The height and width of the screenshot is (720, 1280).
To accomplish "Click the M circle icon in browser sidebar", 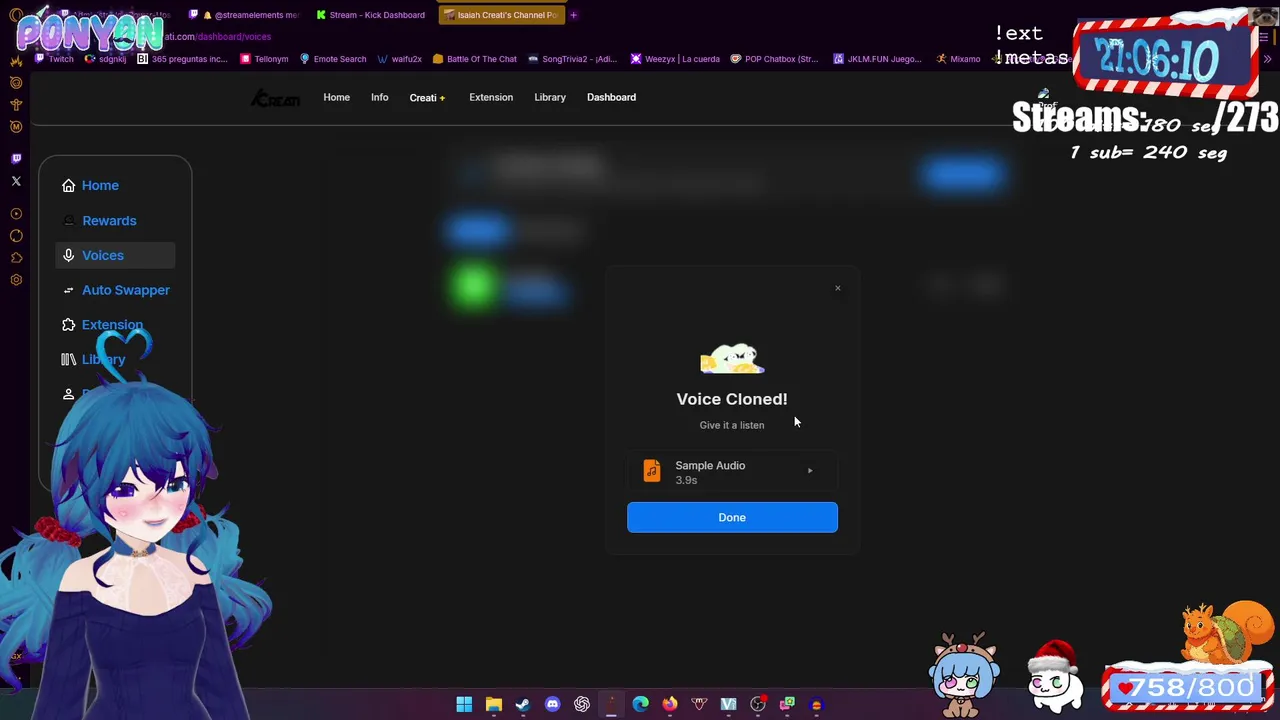I will [x=16, y=127].
